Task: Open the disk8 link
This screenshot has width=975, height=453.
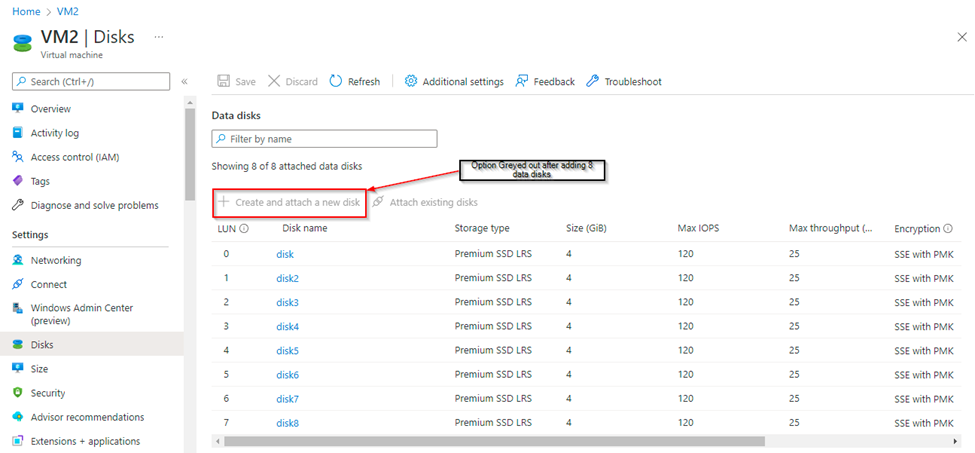Action: (287, 424)
